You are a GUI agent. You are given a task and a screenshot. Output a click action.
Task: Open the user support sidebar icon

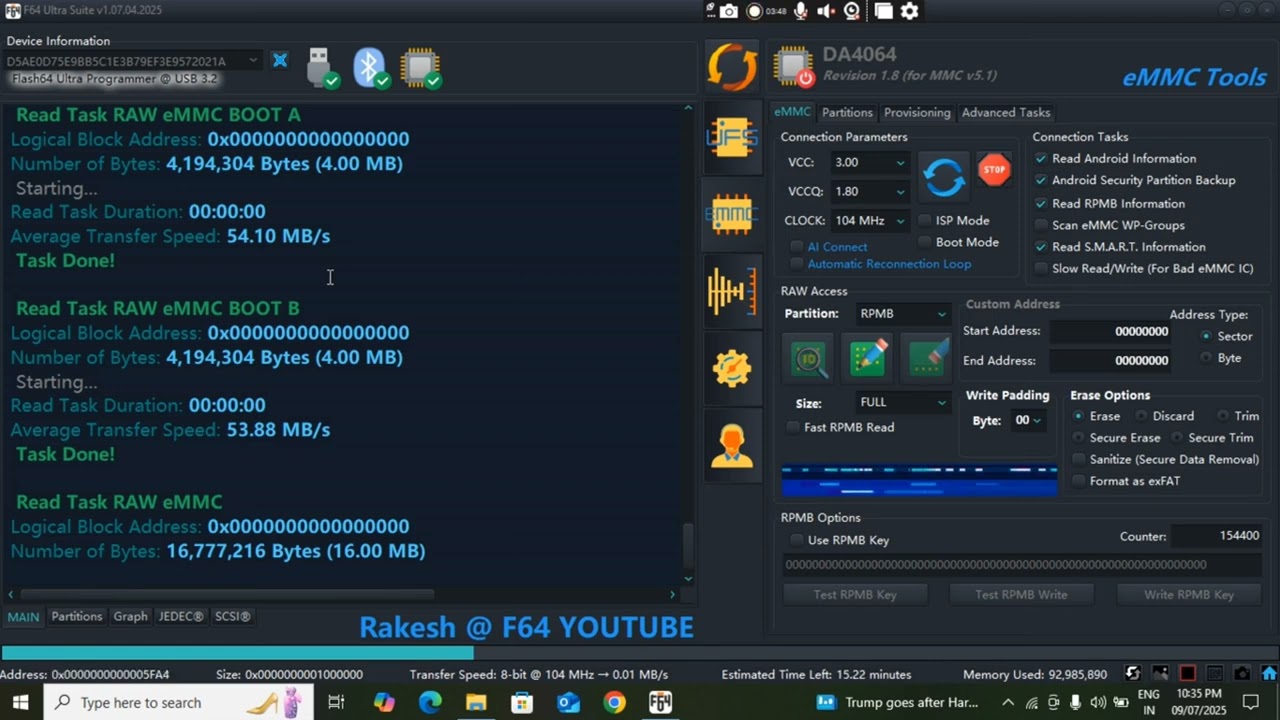click(x=732, y=445)
